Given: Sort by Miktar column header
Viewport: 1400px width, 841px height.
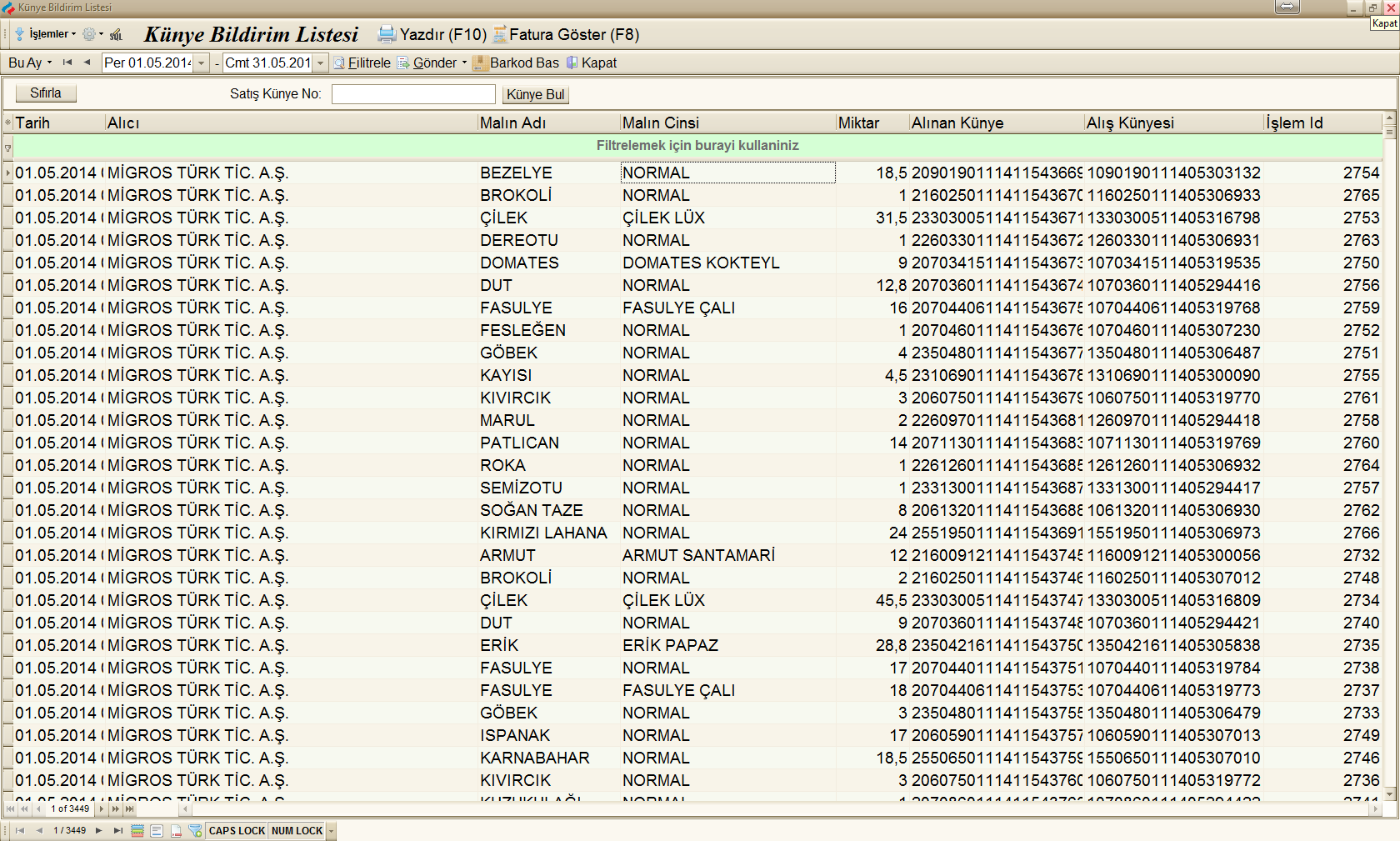Looking at the screenshot, I should 872,123.
